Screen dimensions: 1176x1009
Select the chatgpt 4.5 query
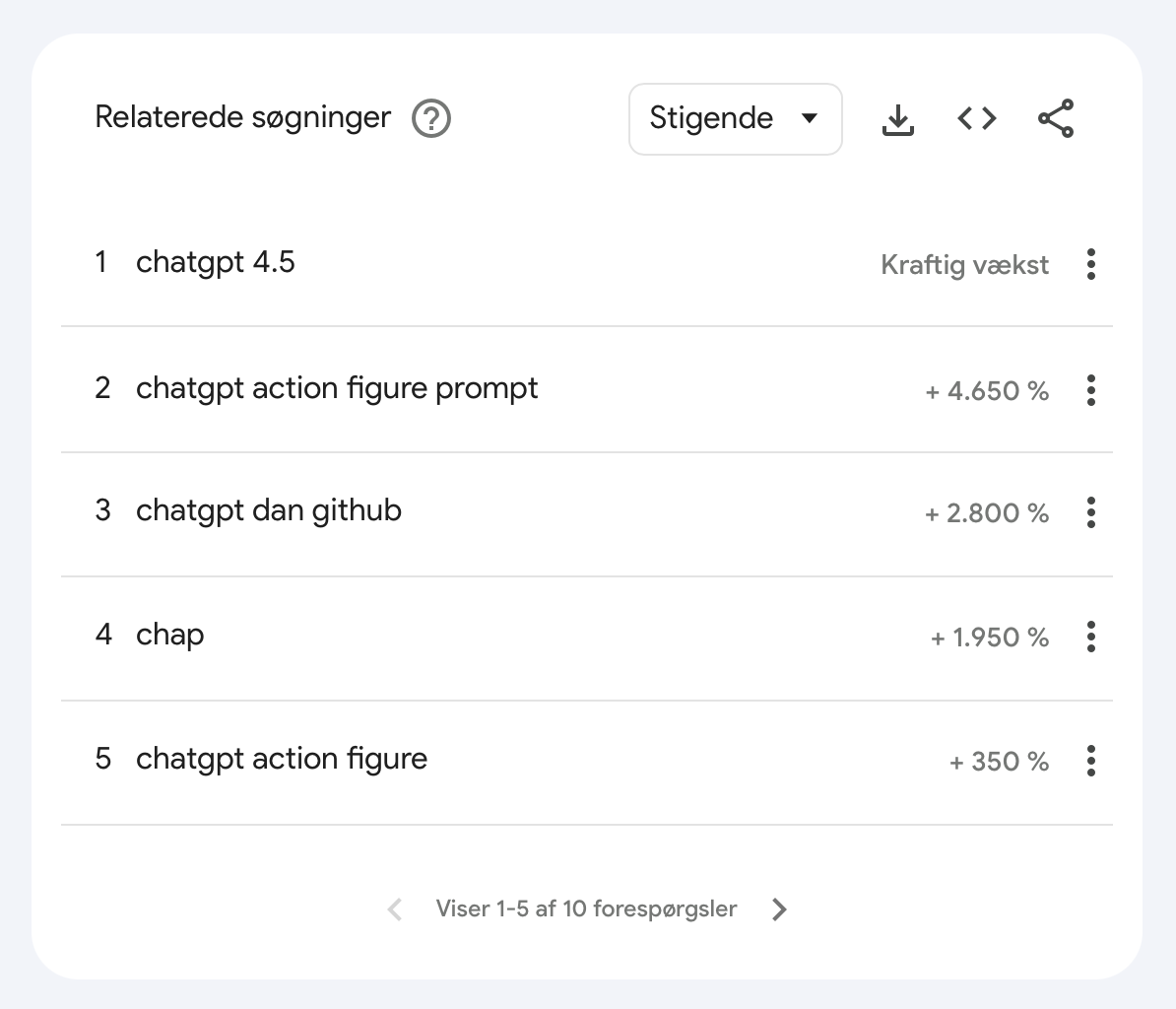coord(215,262)
